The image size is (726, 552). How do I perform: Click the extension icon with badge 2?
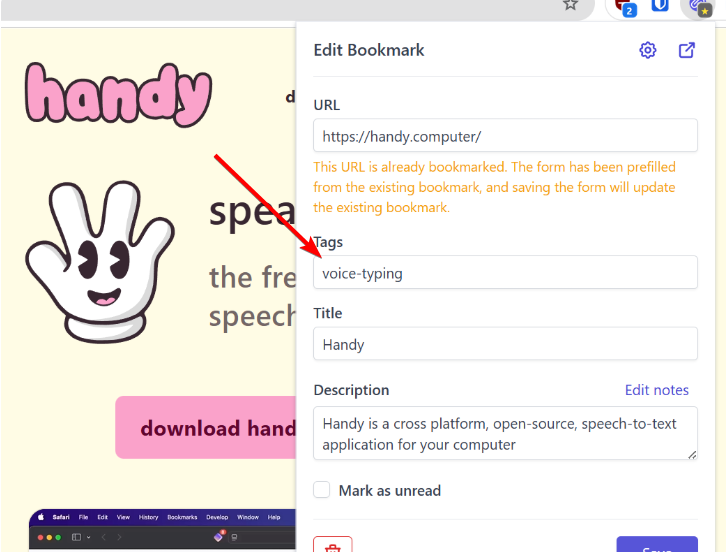click(625, 7)
